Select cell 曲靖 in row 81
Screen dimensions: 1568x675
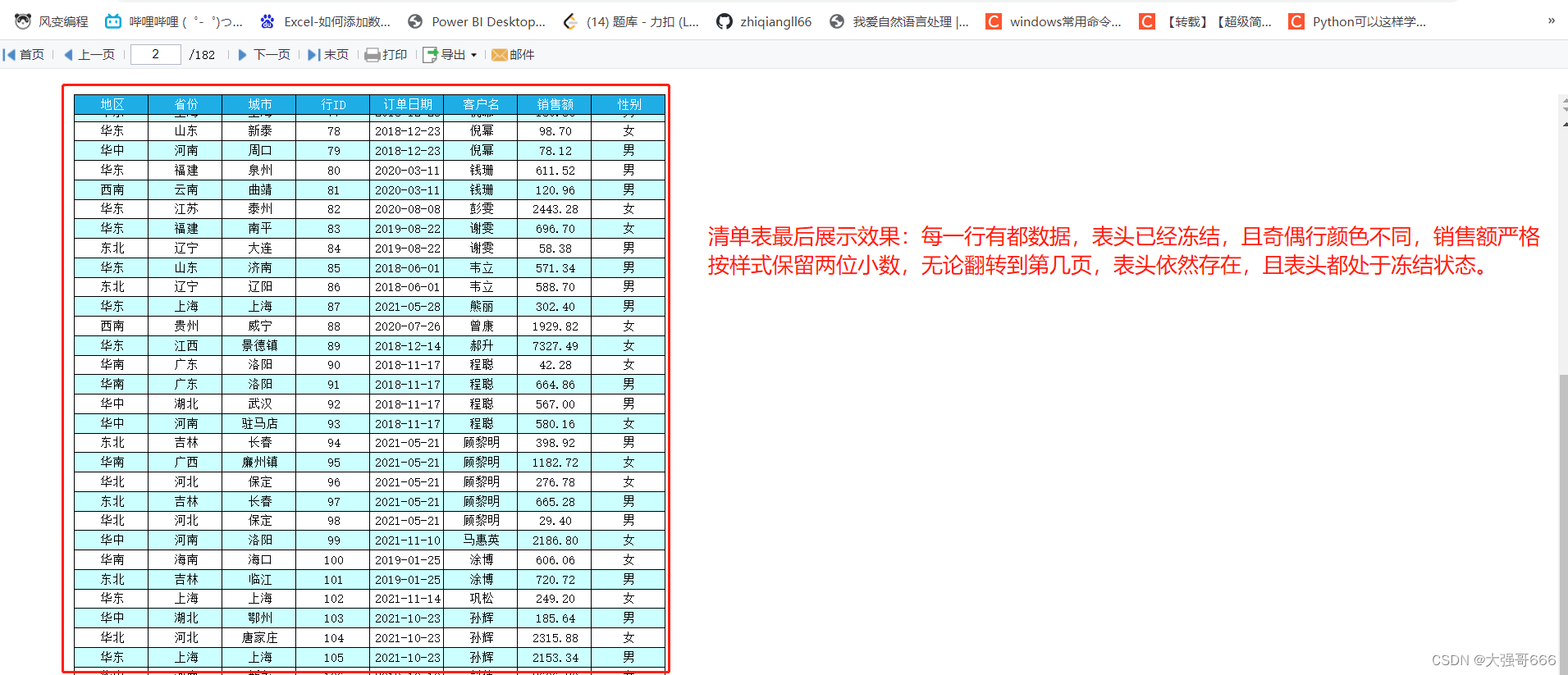coord(259,190)
